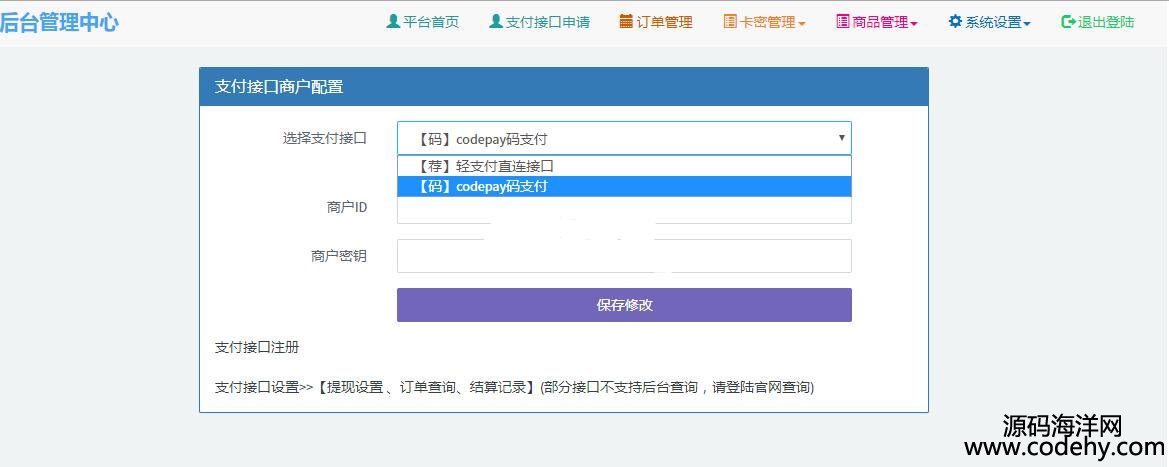Open the 支付接口申请 page

tap(548, 22)
